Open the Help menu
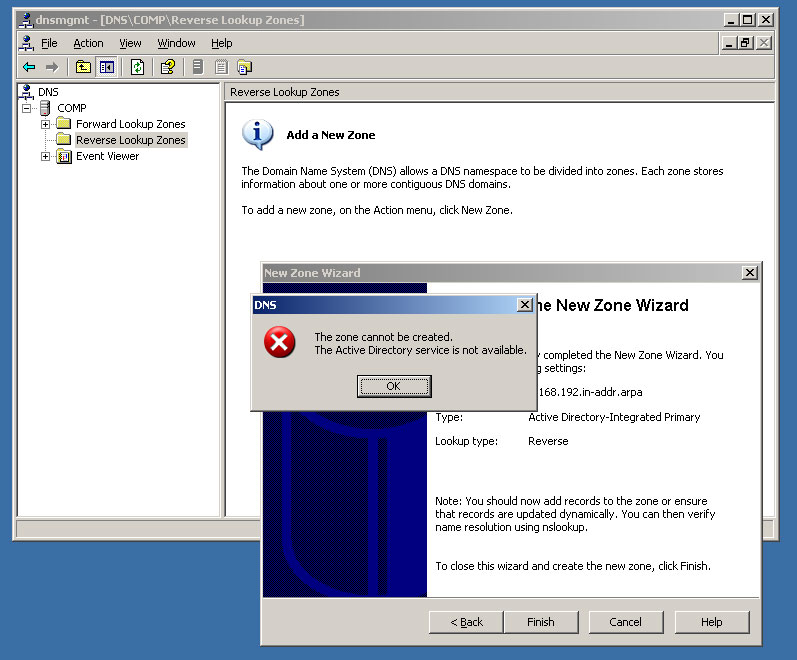797x660 pixels. coord(222,43)
